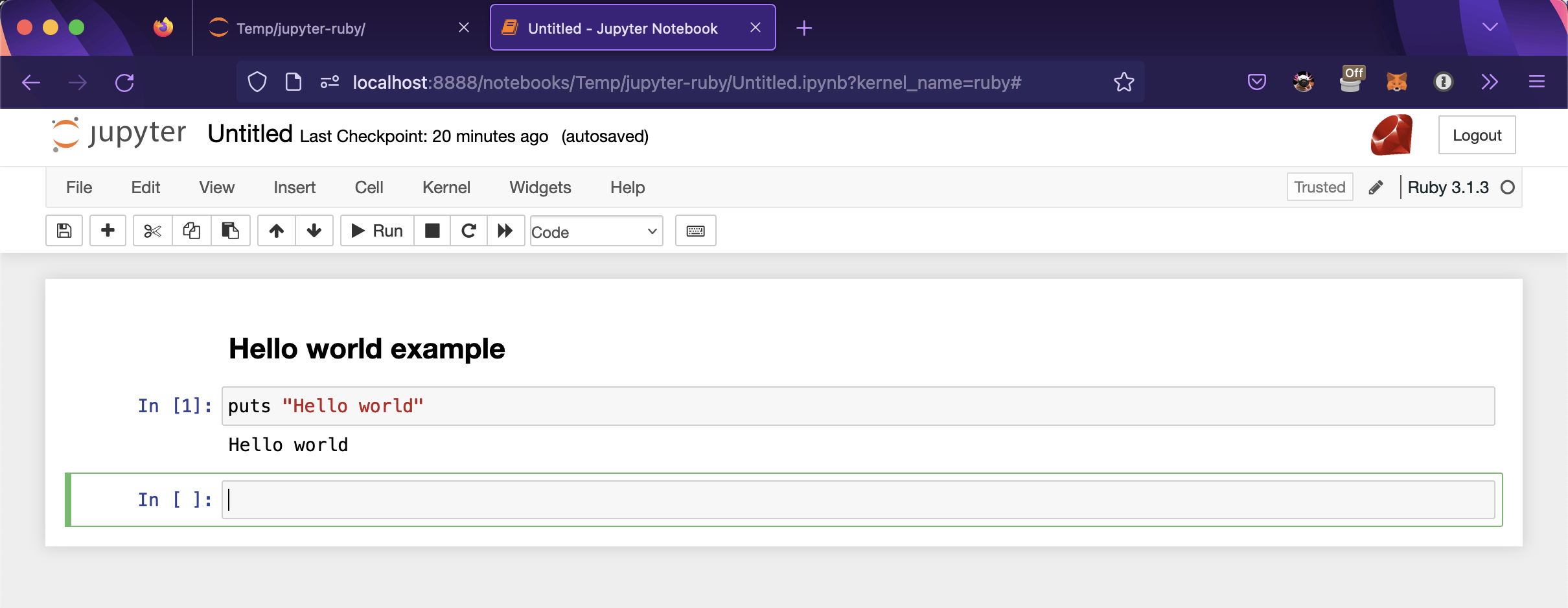Copy selected cells icon
Image resolution: width=1568 pixels, height=608 pixels.
pyautogui.click(x=191, y=231)
